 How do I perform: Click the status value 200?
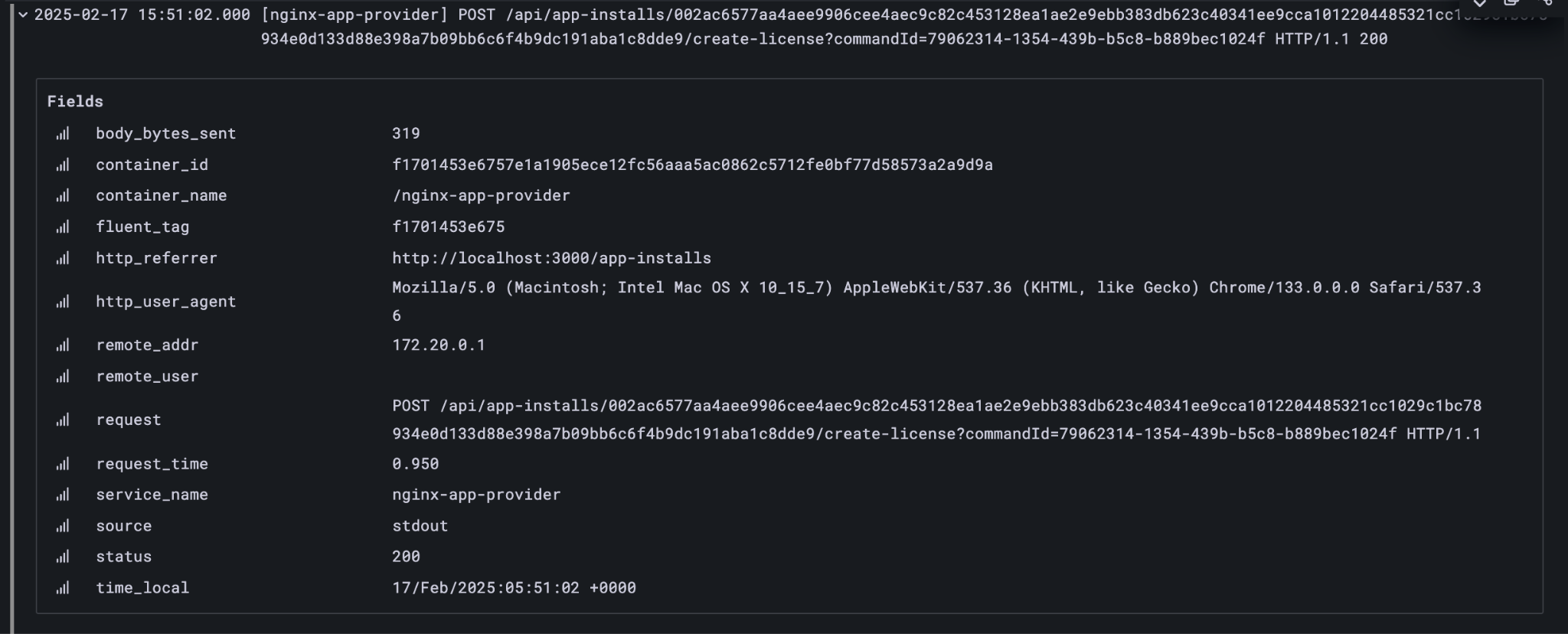[404, 557]
